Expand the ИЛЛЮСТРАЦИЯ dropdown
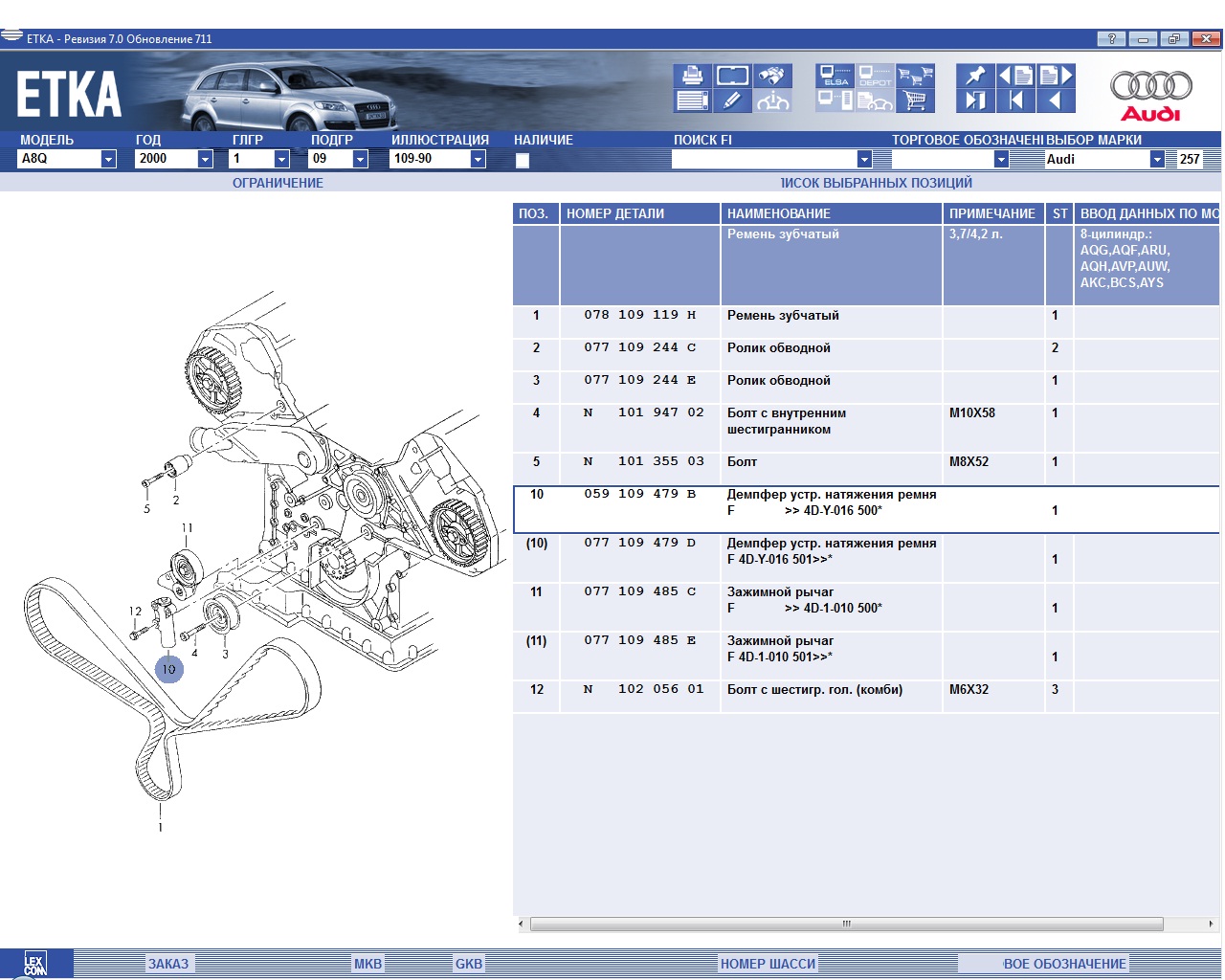1225x980 pixels. click(478, 159)
